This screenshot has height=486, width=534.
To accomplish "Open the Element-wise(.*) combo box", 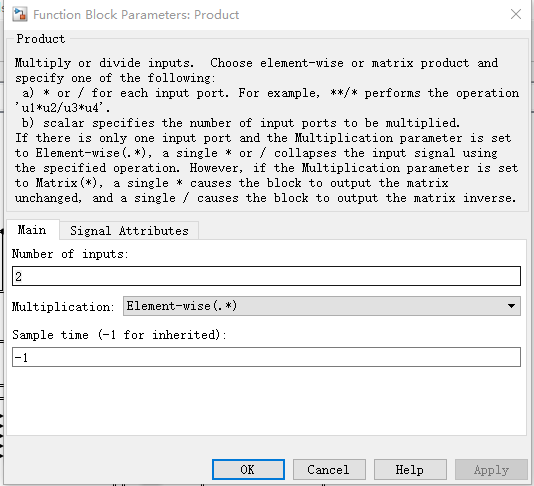I will coord(321,306).
